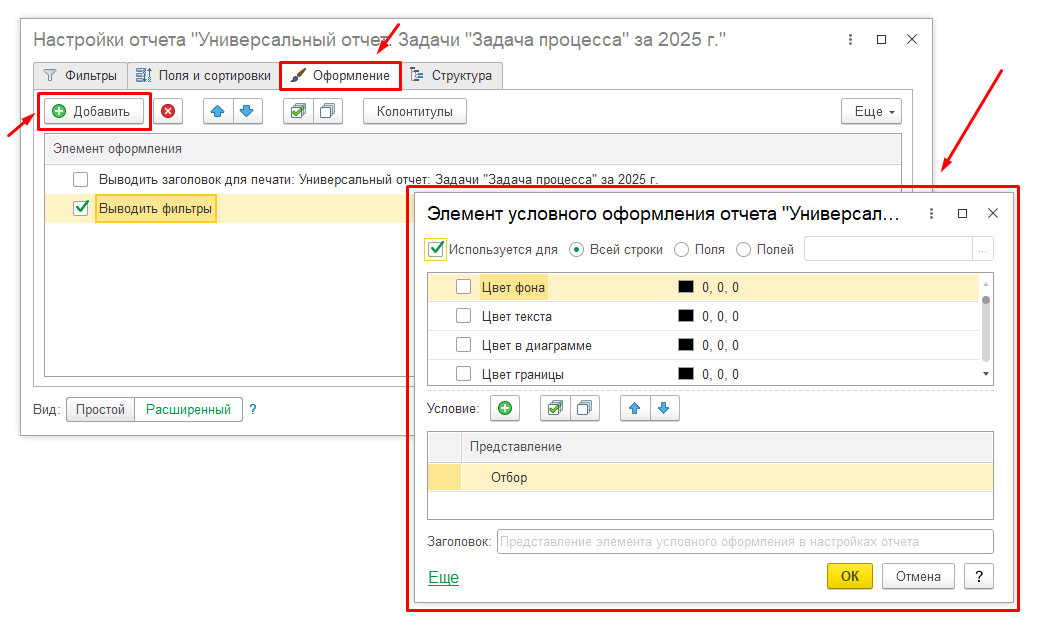Viewport: 1040px width, 626px height.
Task: Toggle 'Выводить заголовок для печати' checkbox
Action: click(81, 179)
